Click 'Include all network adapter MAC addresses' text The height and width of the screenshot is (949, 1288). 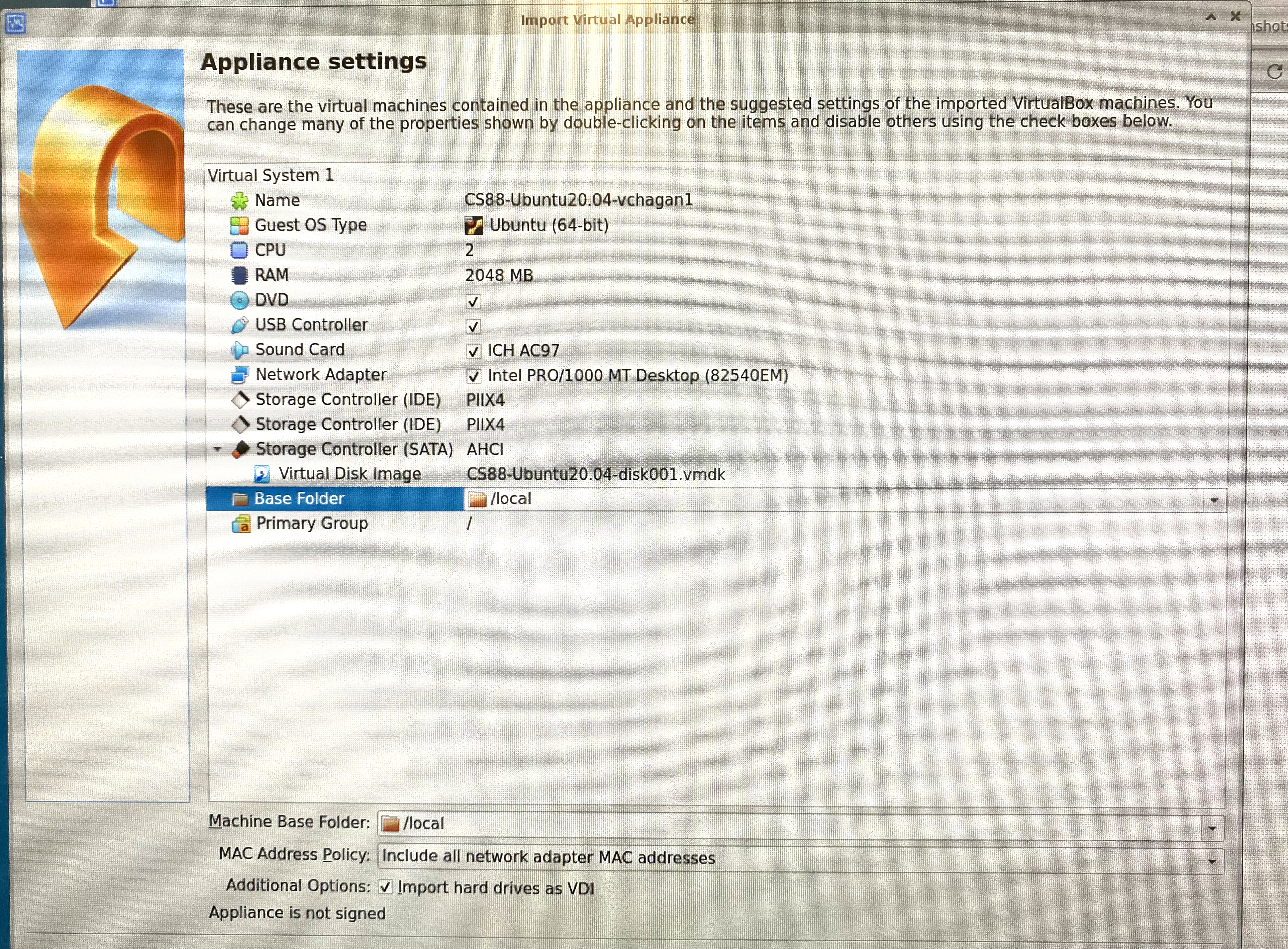[x=549, y=858]
